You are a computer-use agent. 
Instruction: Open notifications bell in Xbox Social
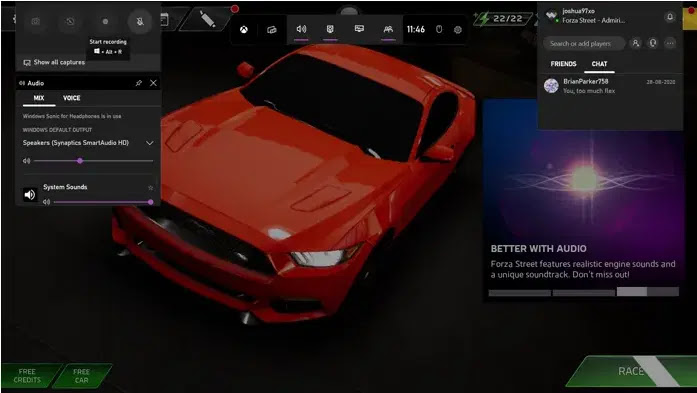[669, 17]
